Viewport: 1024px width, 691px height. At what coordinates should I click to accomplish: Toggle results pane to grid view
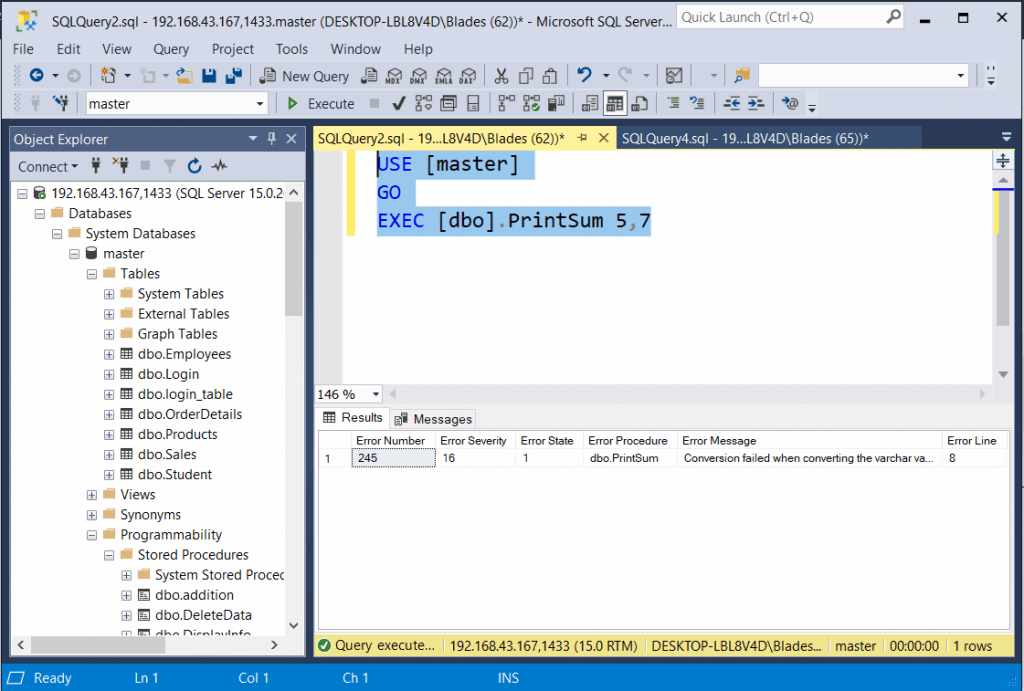[x=614, y=103]
